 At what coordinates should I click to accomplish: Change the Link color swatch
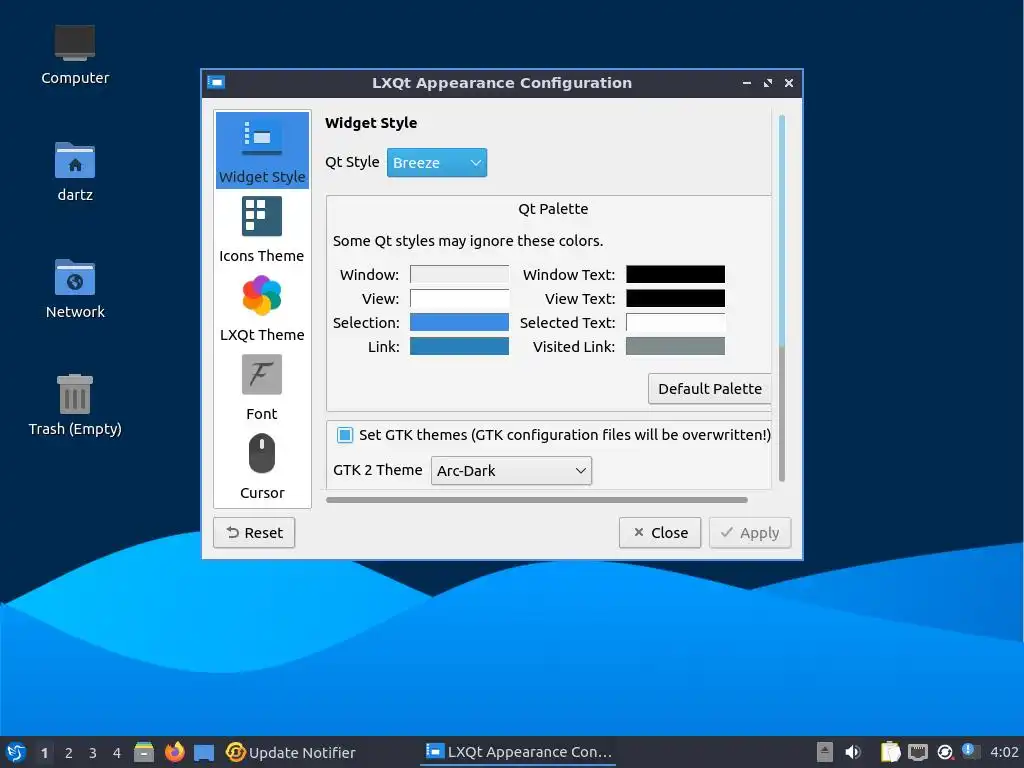click(x=459, y=346)
